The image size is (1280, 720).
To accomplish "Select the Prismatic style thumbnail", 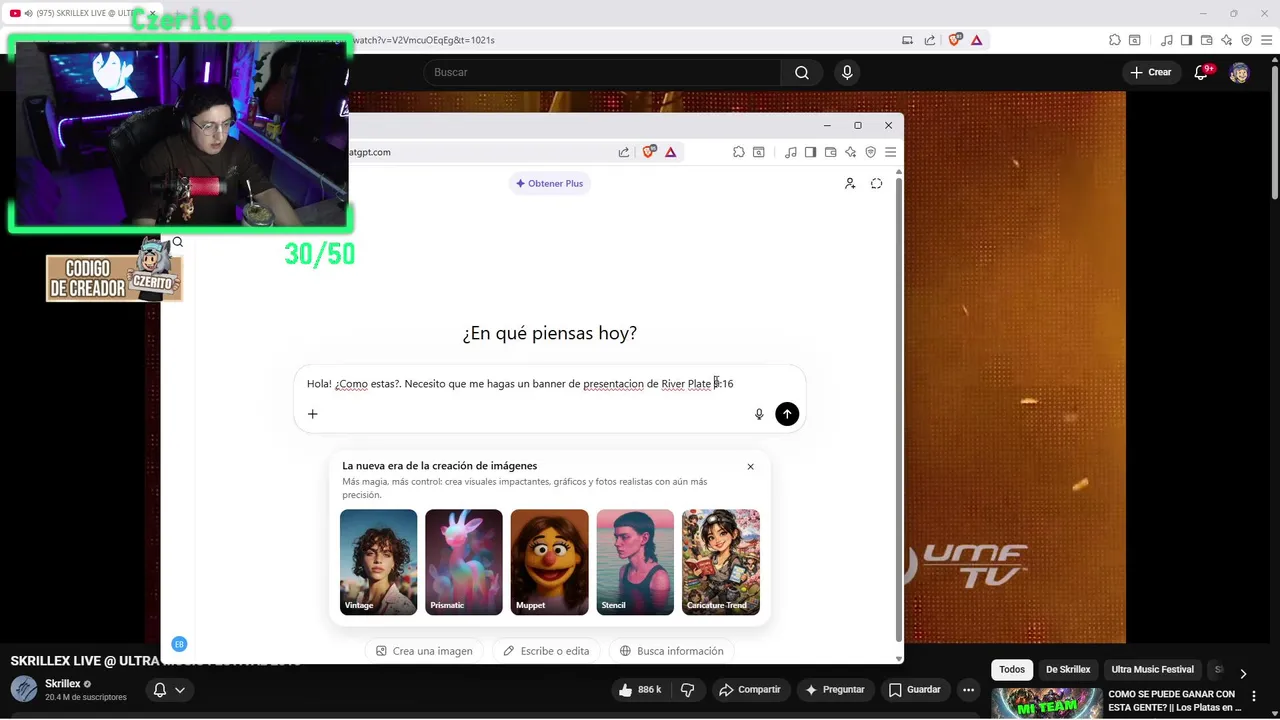I will click(463, 562).
